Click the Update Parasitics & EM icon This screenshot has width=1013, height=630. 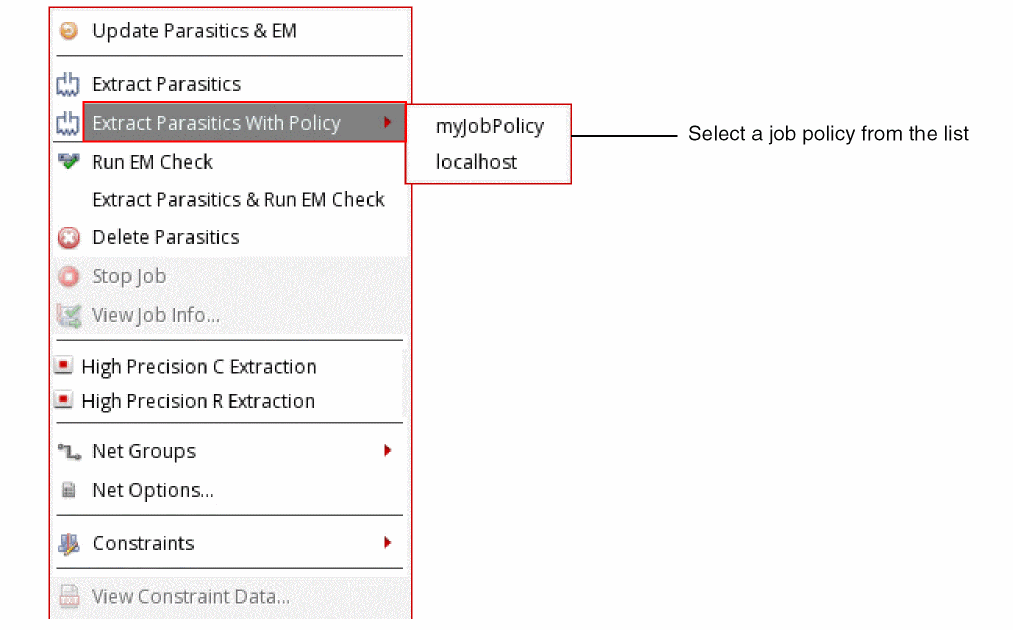(x=68, y=31)
